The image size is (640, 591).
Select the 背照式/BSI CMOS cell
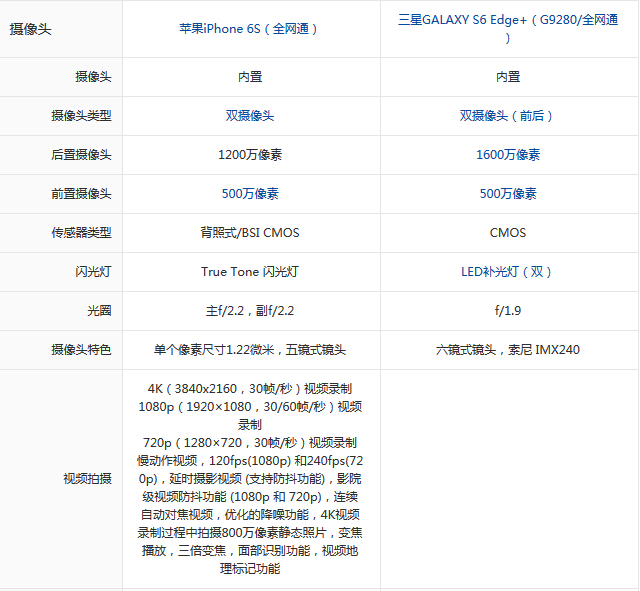pos(250,233)
